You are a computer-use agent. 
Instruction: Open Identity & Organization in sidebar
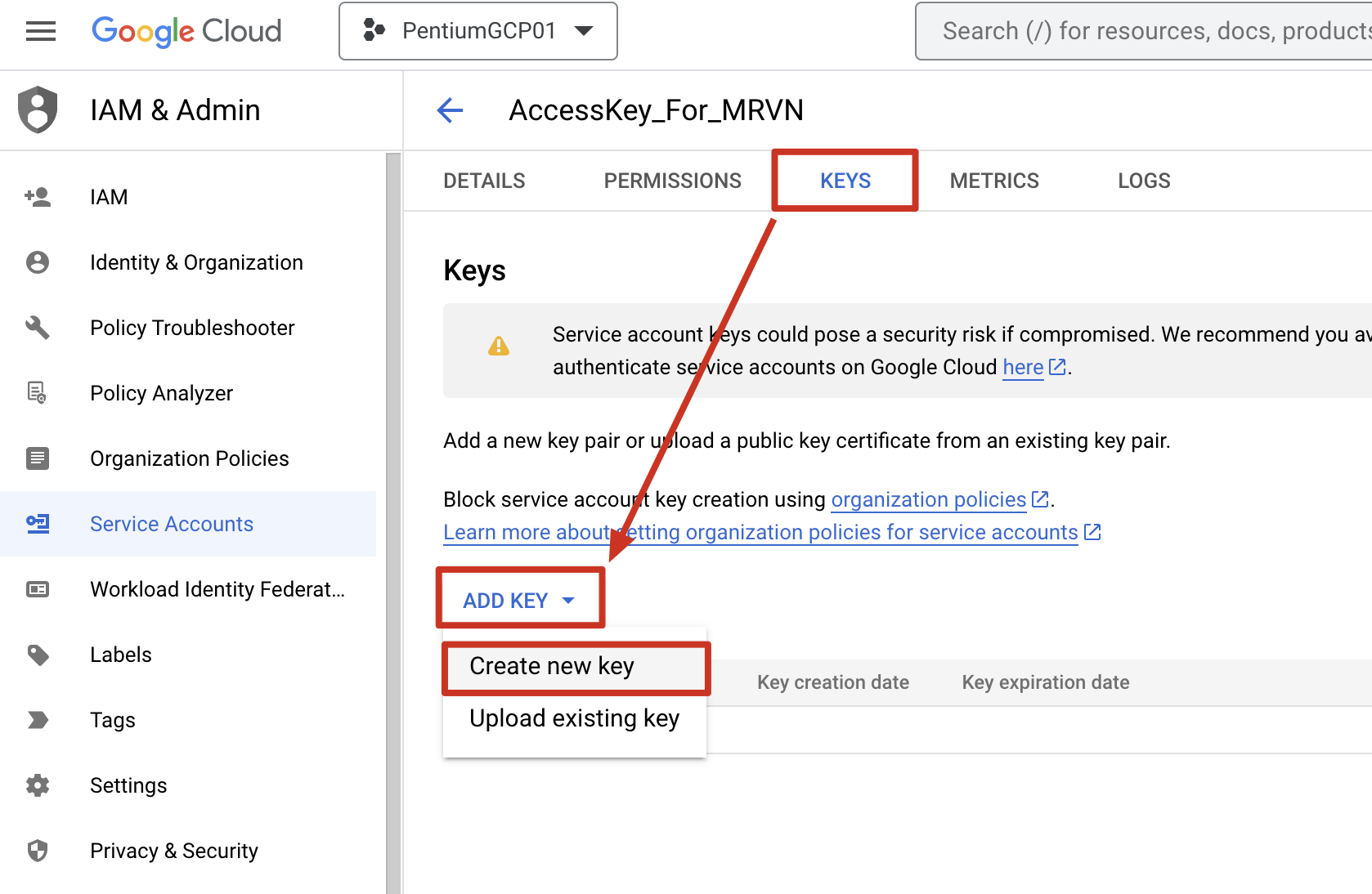click(x=196, y=262)
